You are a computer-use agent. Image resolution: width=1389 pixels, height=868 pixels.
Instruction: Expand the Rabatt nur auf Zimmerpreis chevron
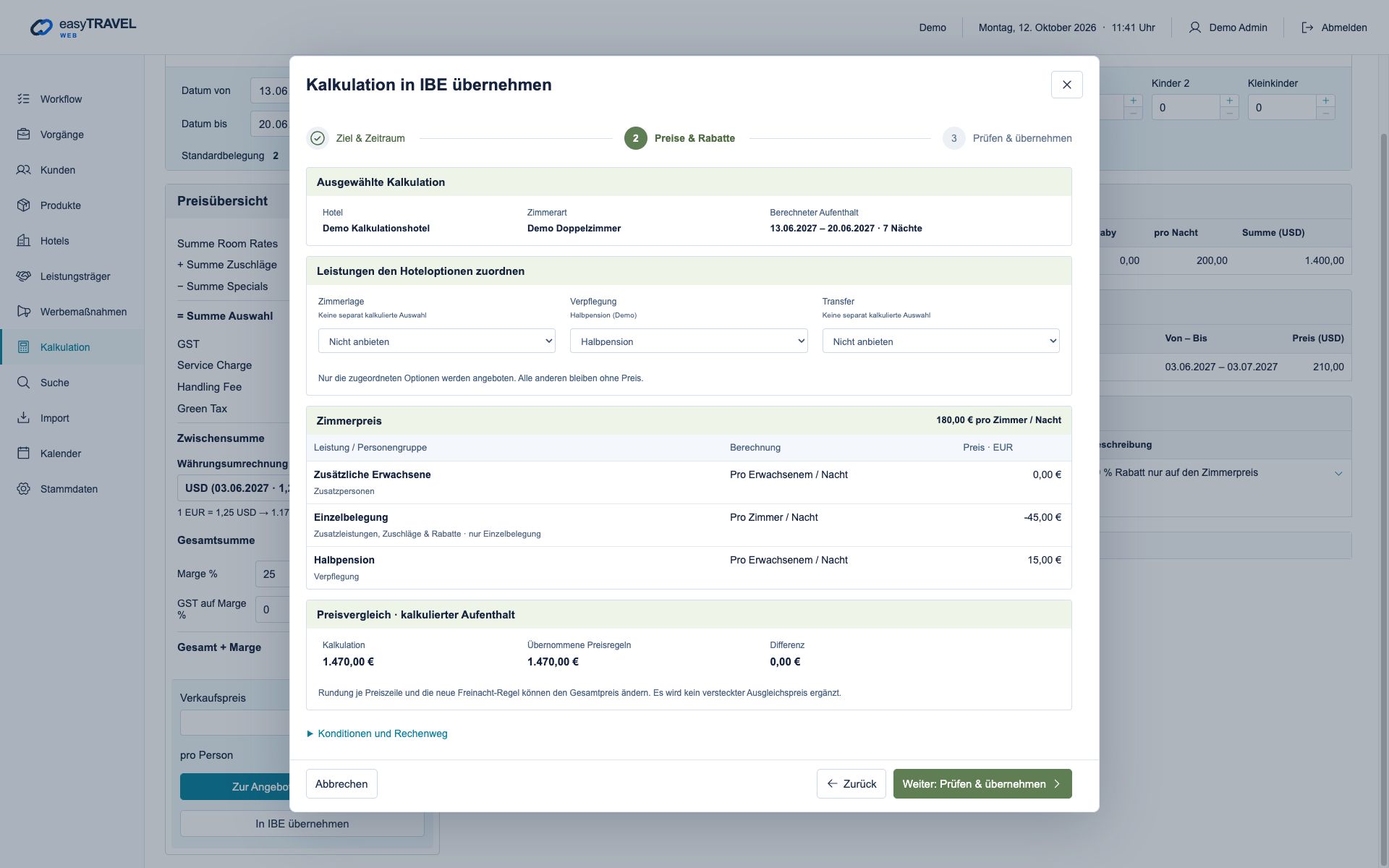[x=1338, y=474]
